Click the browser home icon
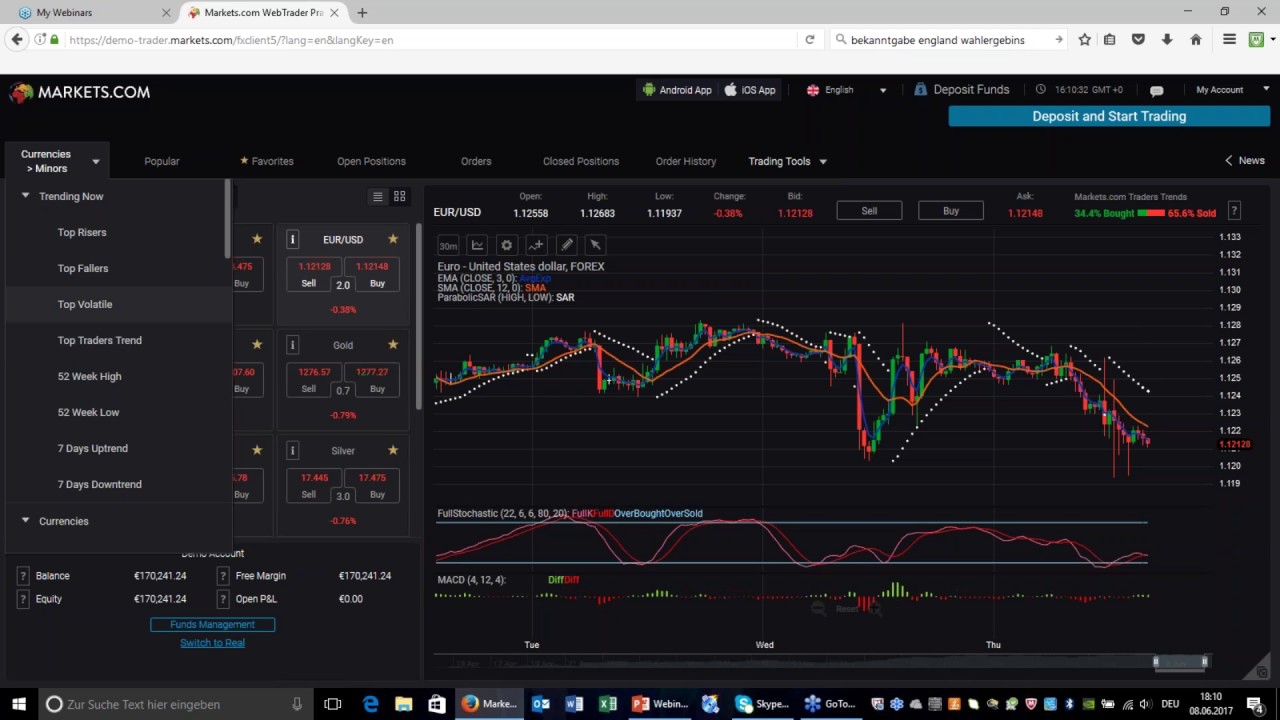The height and width of the screenshot is (720, 1280). pyautogui.click(x=1195, y=40)
